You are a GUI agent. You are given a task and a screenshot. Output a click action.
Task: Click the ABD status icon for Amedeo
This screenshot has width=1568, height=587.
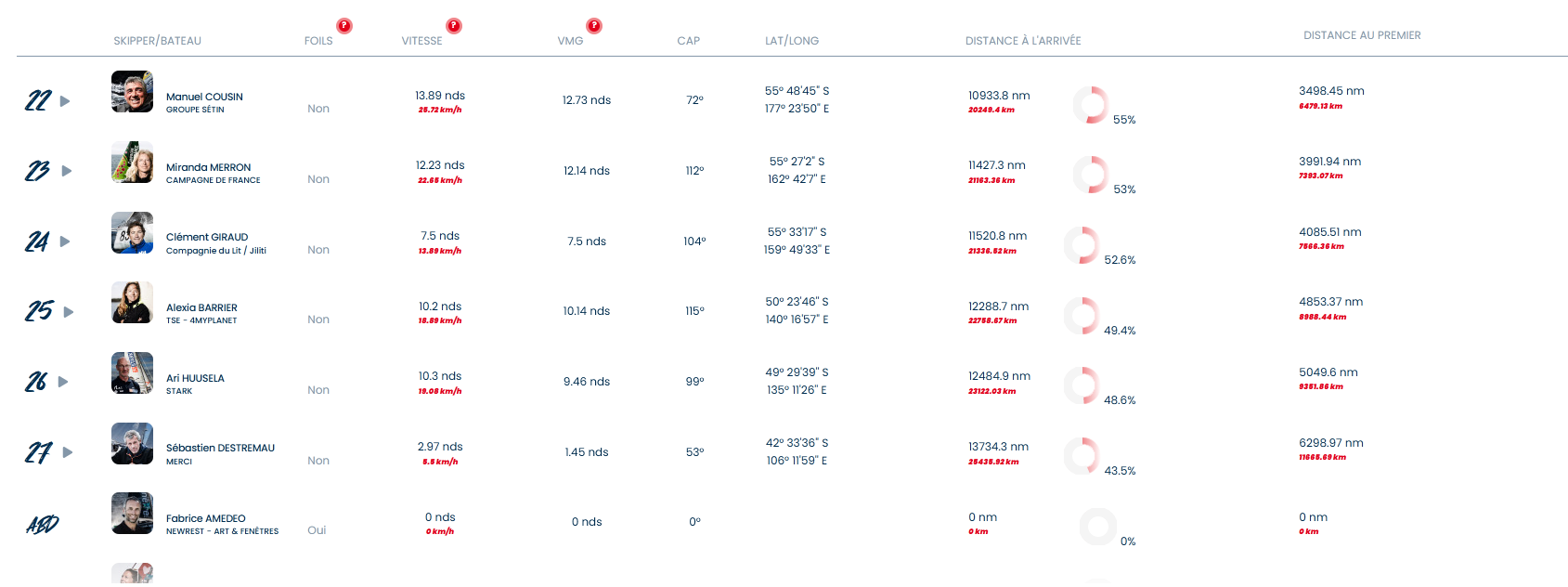43,525
